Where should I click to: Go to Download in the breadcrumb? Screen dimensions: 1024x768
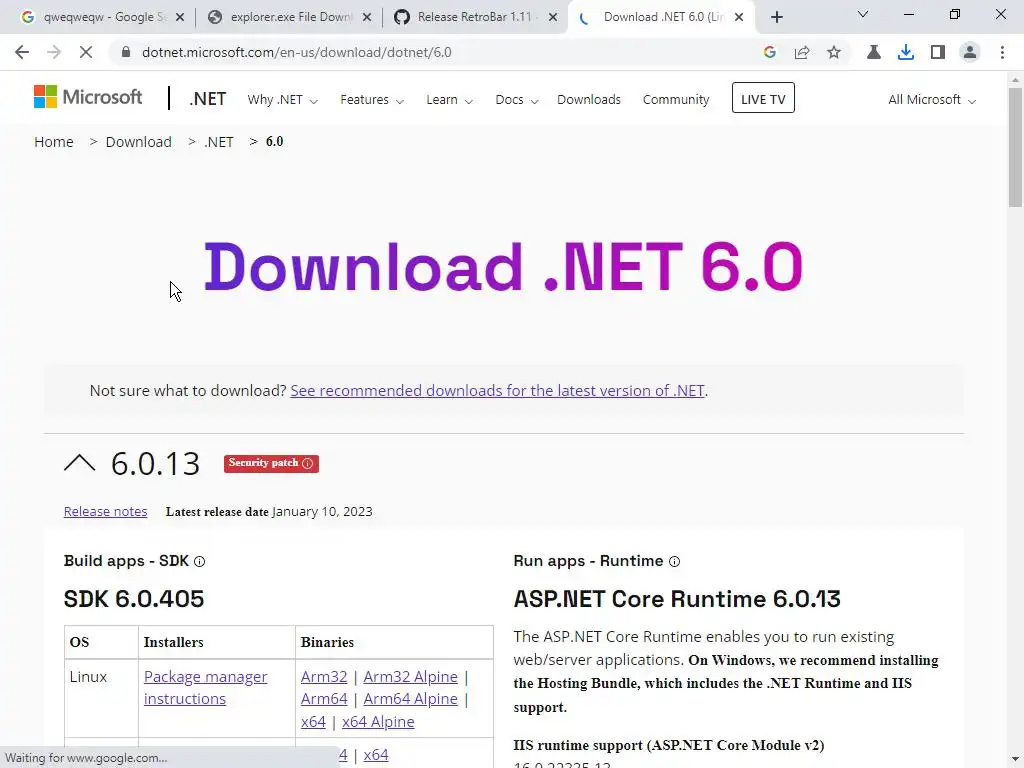pyautogui.click(x=138, y=142)
